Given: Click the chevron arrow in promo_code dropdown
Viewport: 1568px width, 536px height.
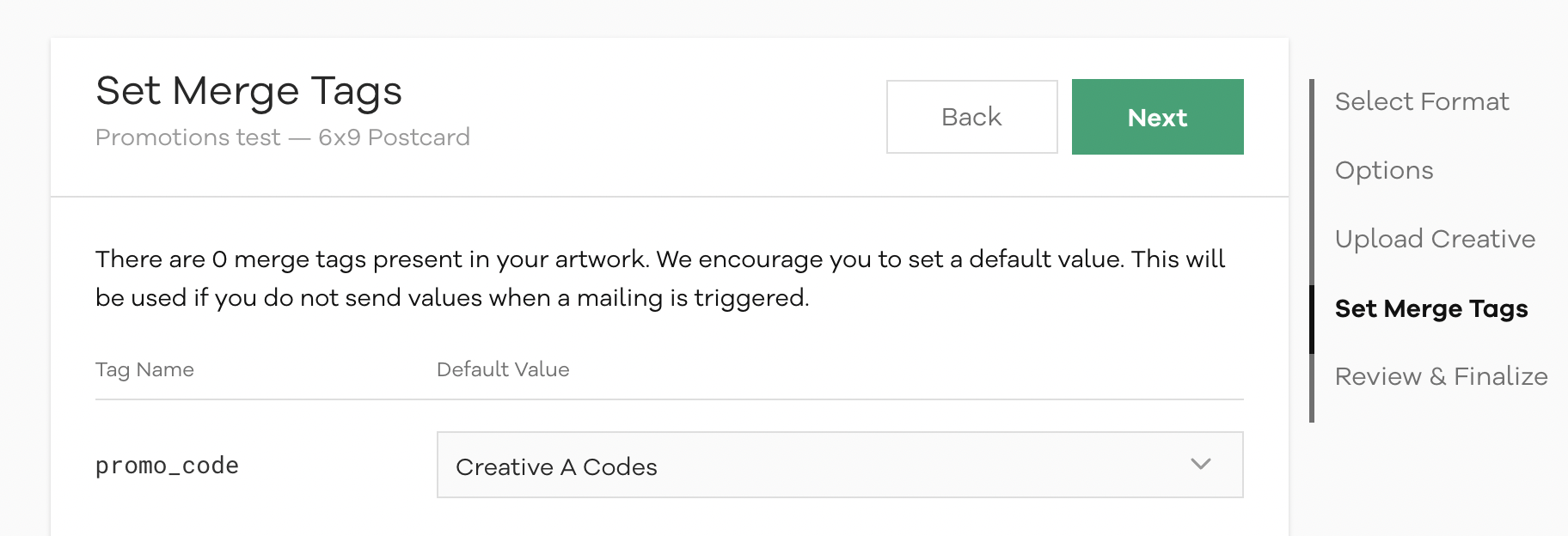Looking at the screenshot, I should [x=1201, y=464].
